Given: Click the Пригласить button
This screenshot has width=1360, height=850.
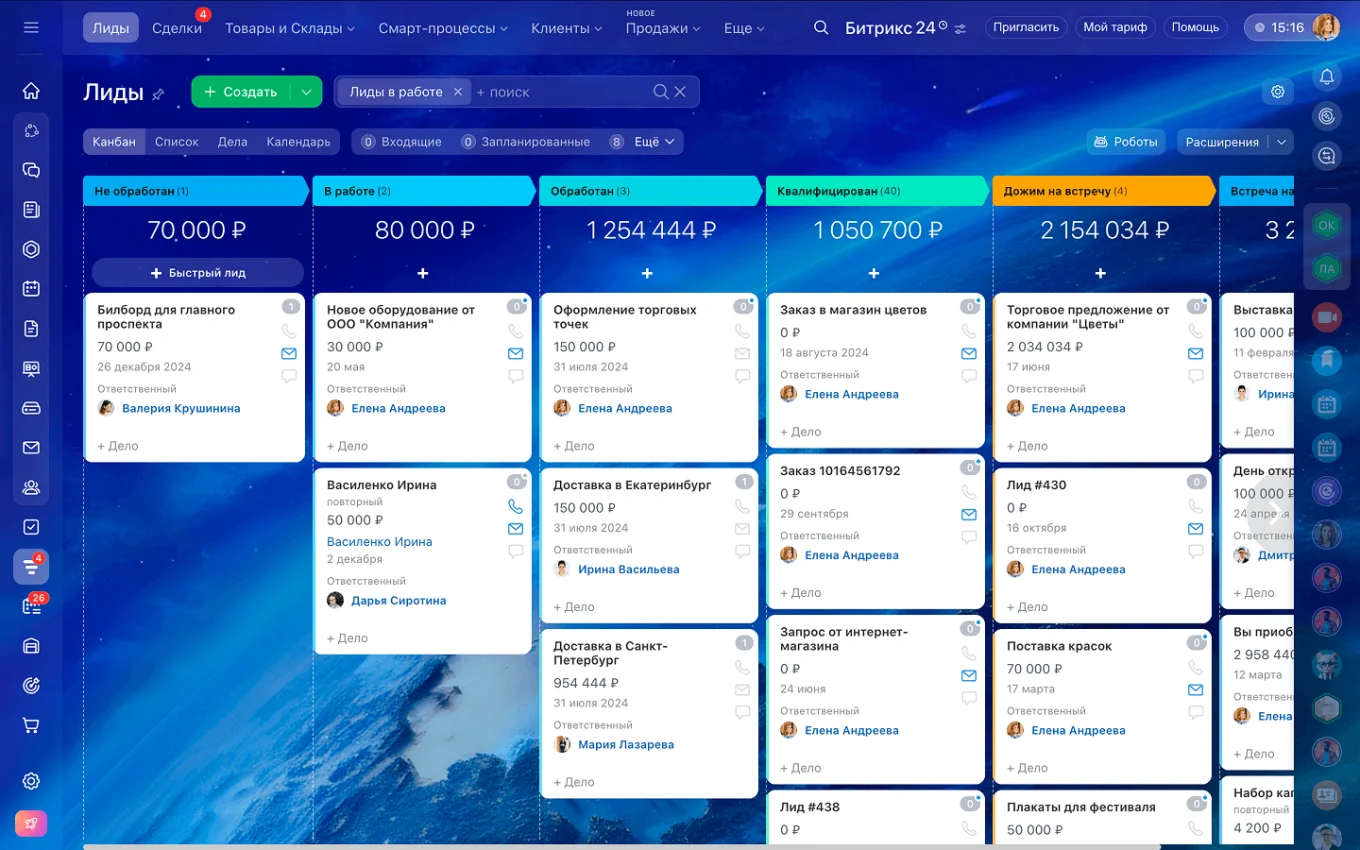Looking at the screenshot, I should [1026, 27].
